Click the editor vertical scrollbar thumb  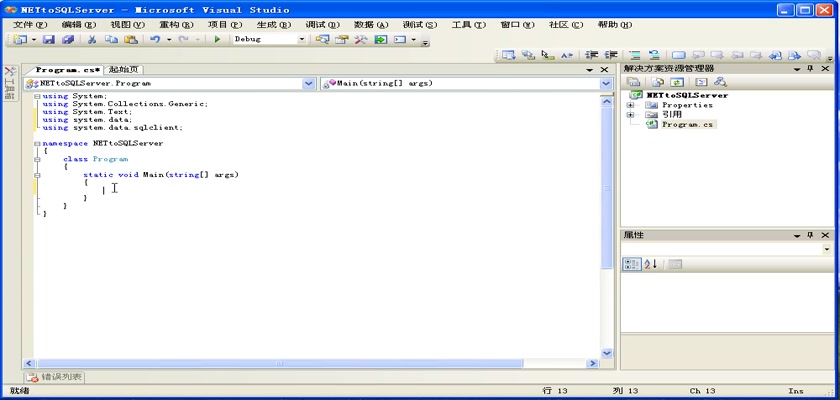tap(606, 187)
